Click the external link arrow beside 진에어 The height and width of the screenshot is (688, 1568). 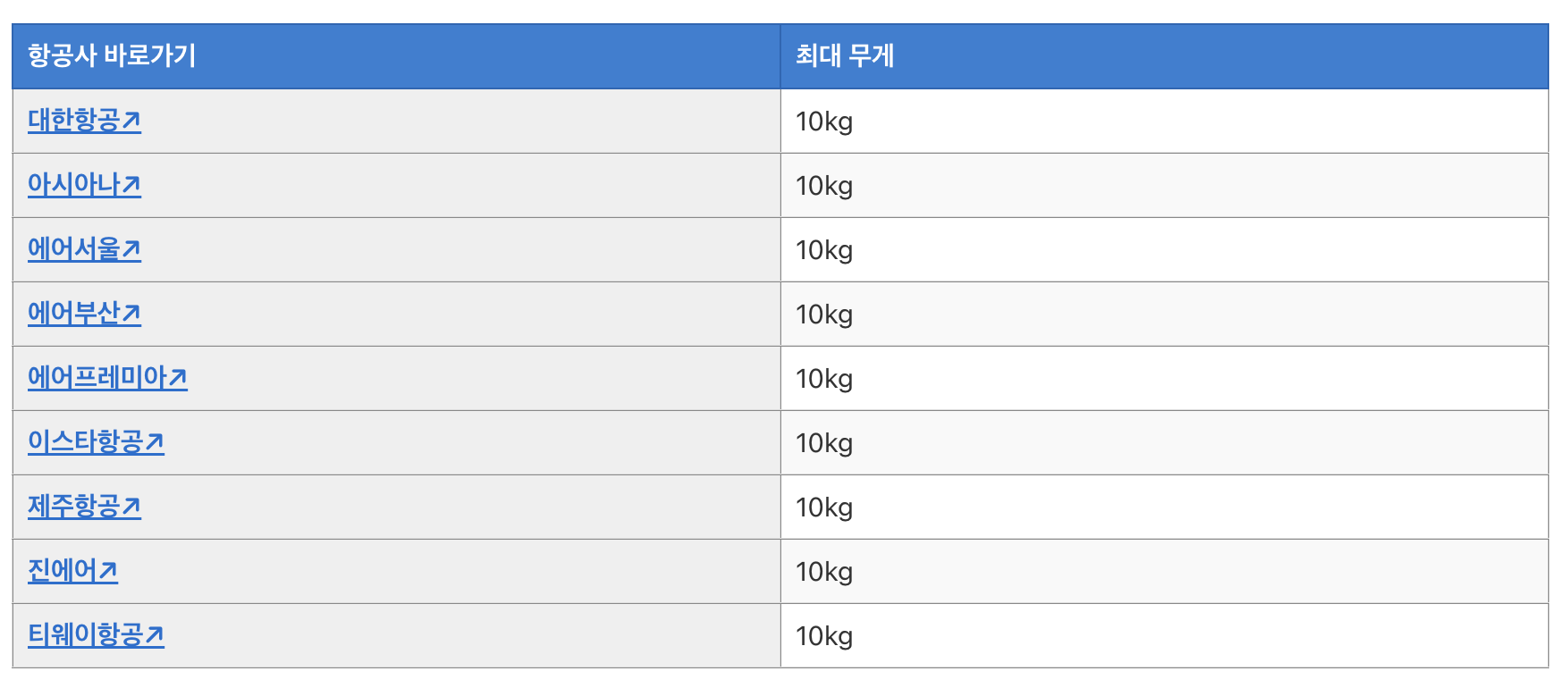click(109, 568)
